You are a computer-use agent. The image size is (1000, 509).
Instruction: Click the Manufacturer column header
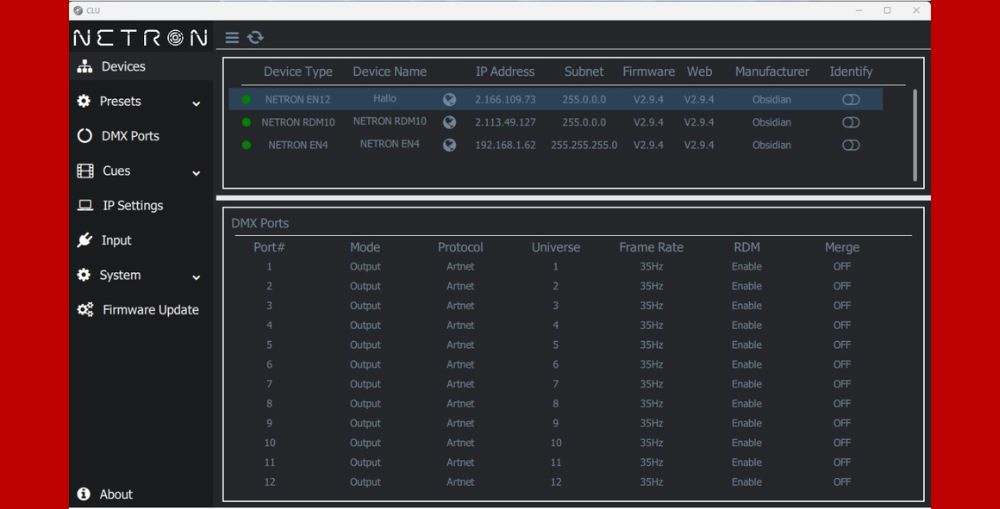pyautogui.click(x=772, y=71)
